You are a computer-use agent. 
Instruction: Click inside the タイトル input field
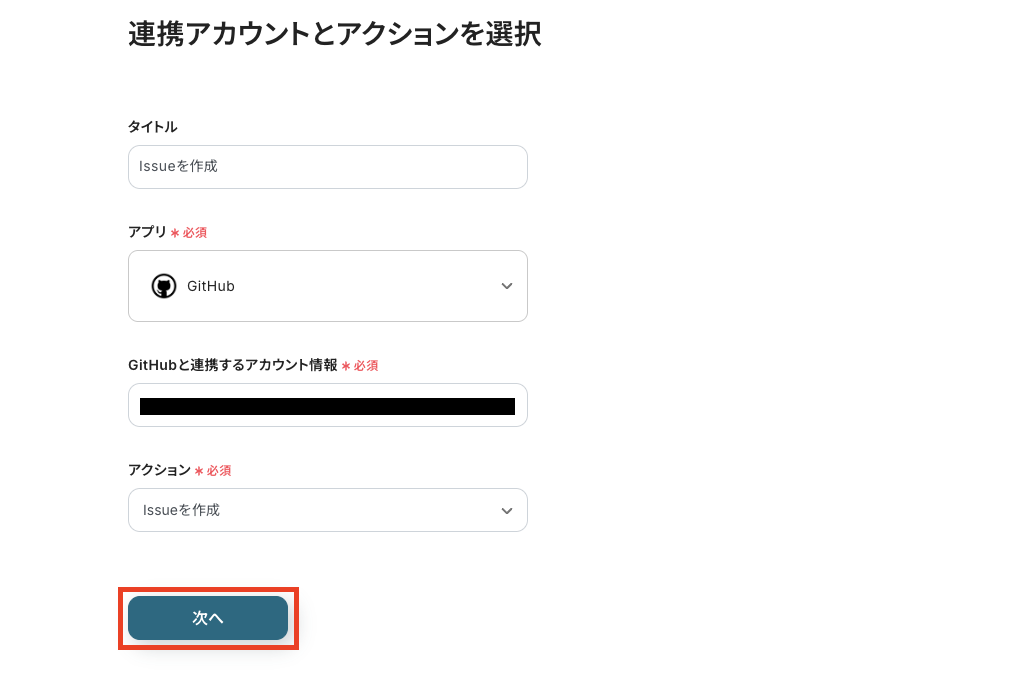[x=328, y=166]
